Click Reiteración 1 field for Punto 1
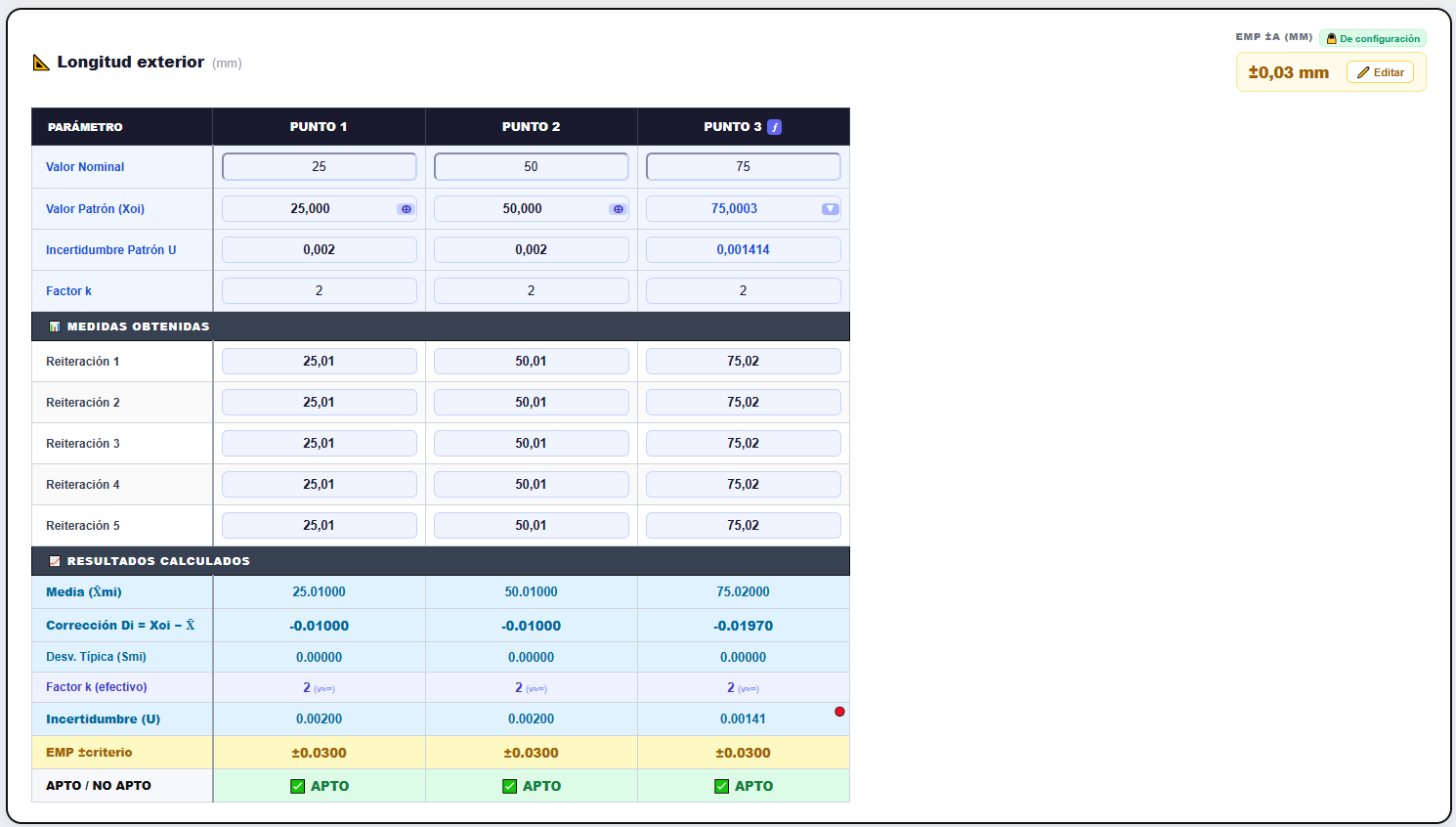 click(x=320, y=362)
